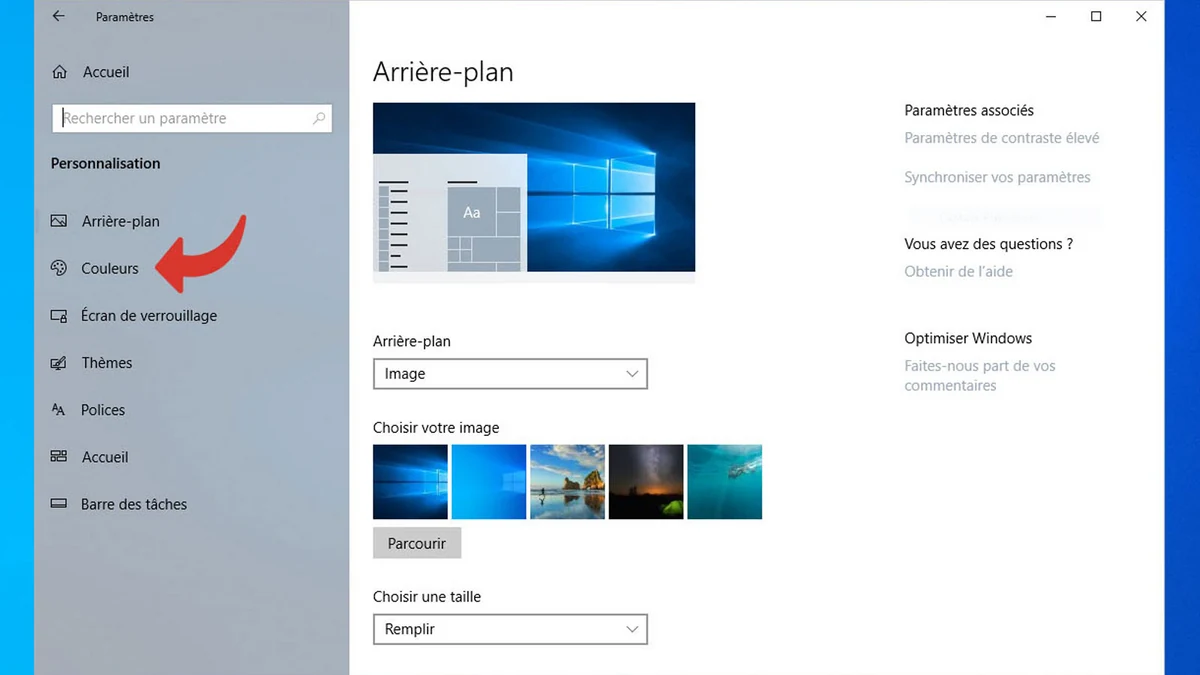This screenshot has width=1200, height=675.
Task: Open Paramètres de contraste élevé
Action: coord(1002,137)
